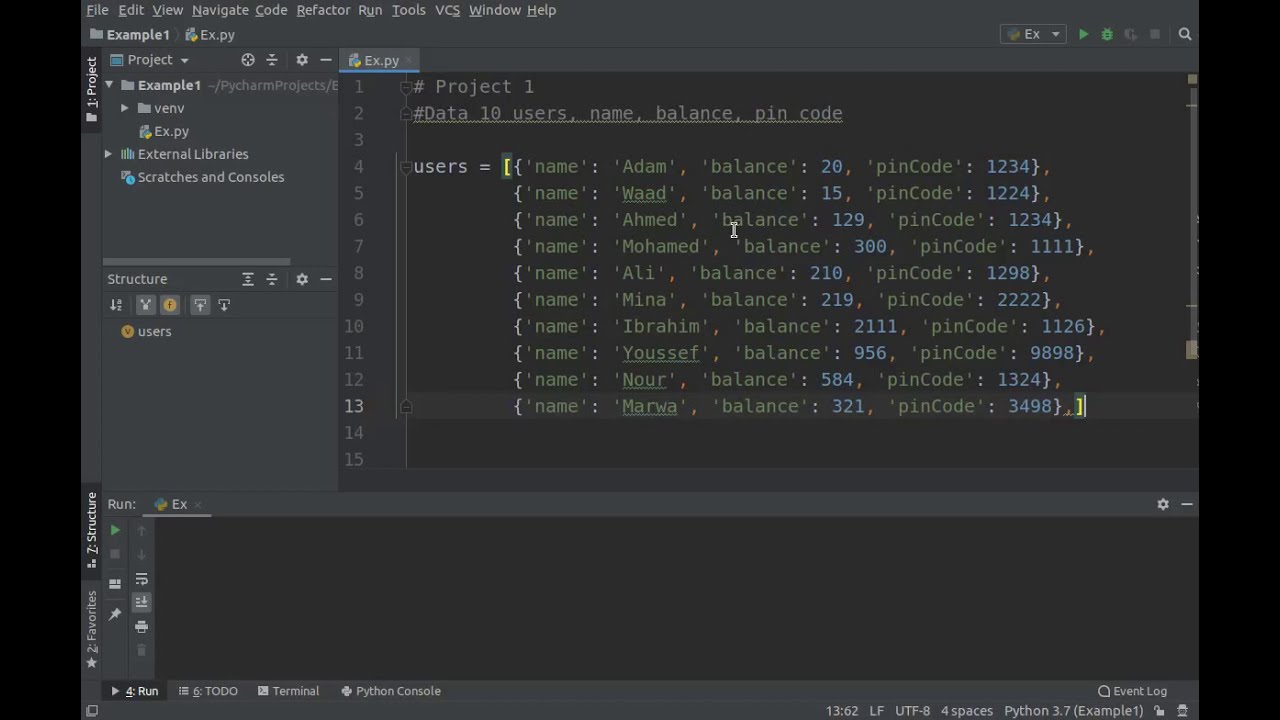The width and height of the screenshot is (1280, 720).
Task: Open Run panel settings gear
Action: [1163, 504]
